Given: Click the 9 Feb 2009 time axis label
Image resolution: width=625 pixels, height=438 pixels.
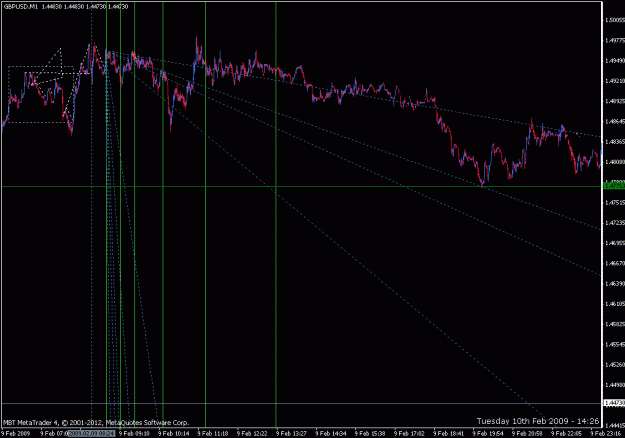Looking at the screenshot, I should tap(16, 433).
